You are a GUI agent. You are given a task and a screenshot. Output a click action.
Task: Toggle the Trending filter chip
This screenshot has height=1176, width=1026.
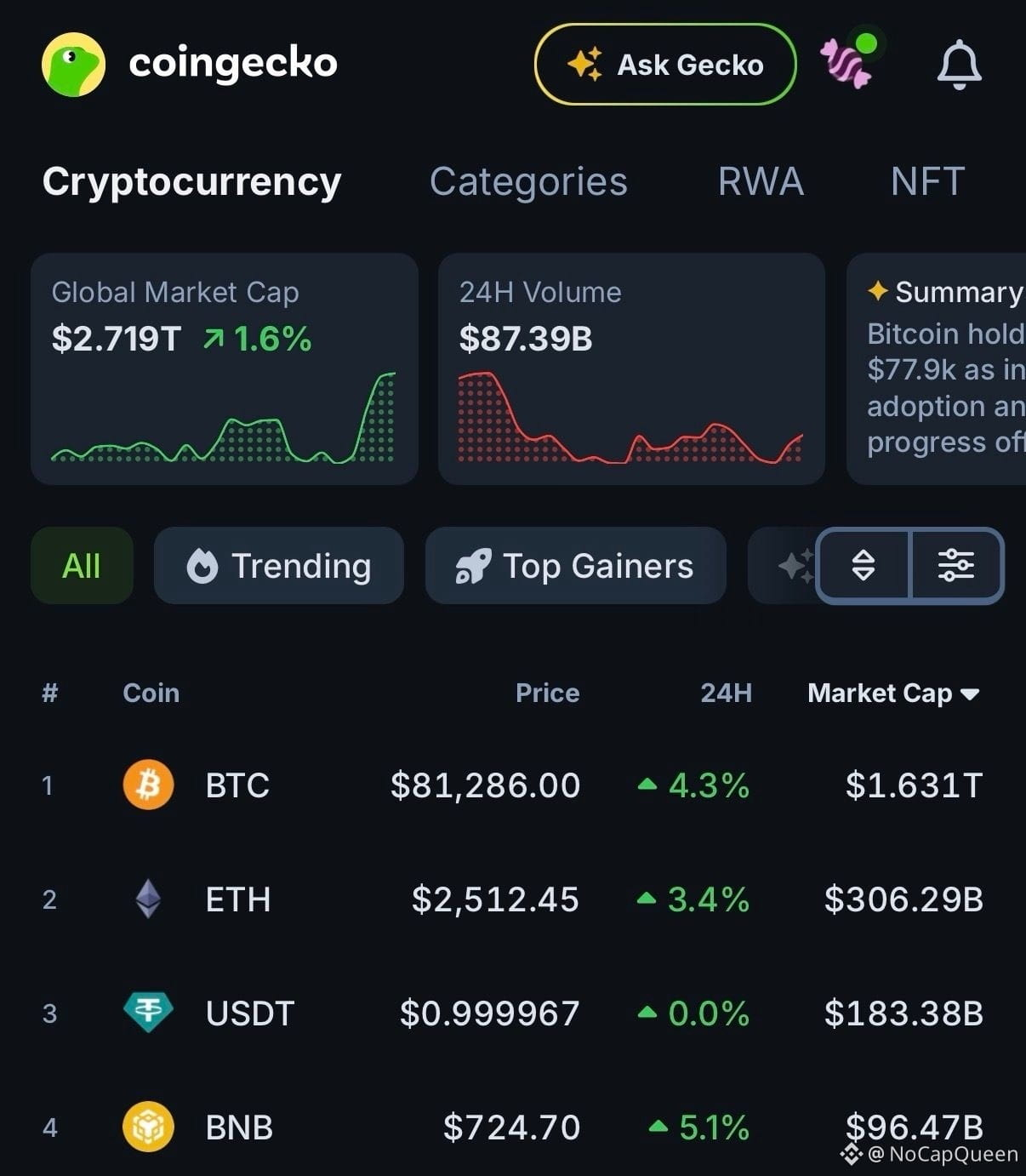(279, 566)
